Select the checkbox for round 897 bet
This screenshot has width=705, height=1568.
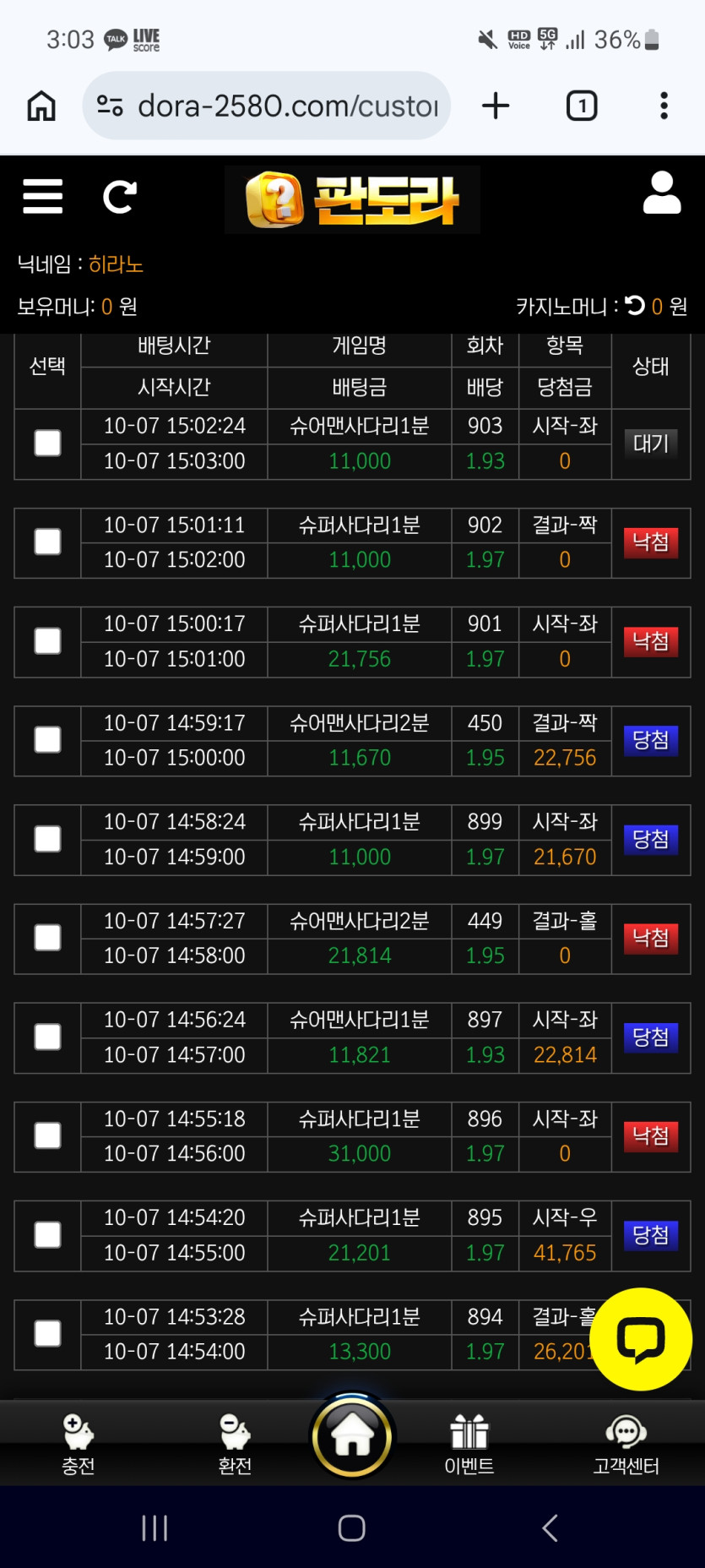tap(47, 1037)
